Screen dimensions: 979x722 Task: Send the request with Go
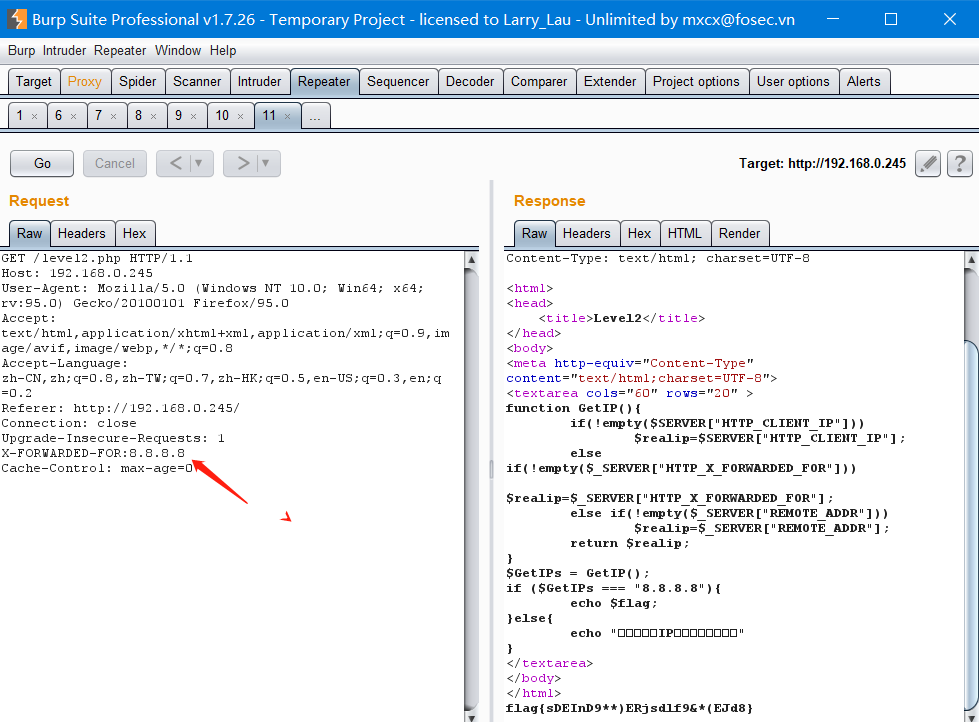(42, 164)
